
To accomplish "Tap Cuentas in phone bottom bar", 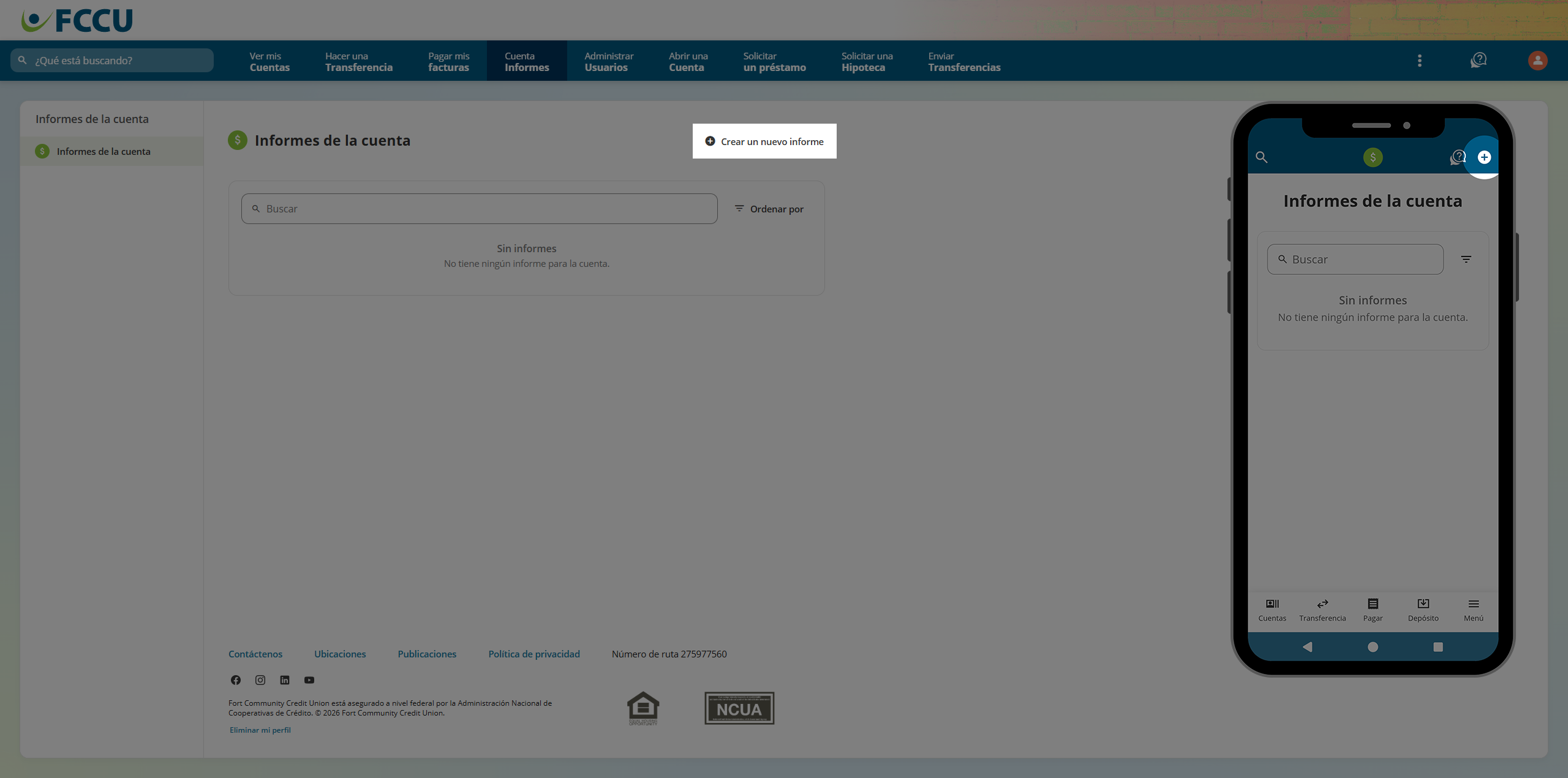I will (x=1272, y=610).
